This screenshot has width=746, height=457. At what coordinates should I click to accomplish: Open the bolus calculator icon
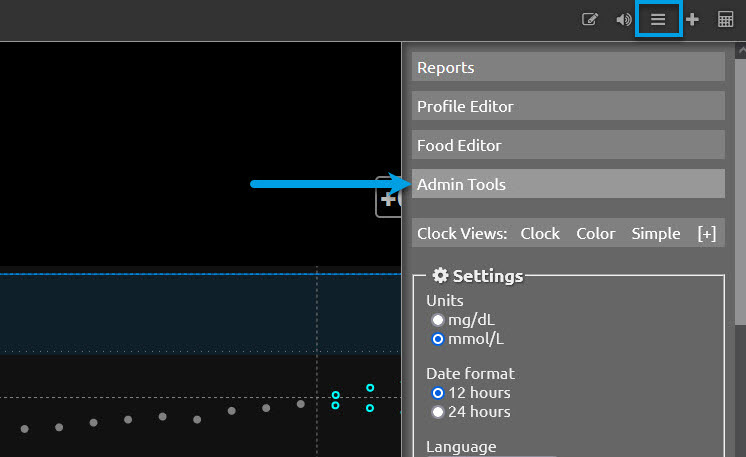pyautogui.click(x=726, y=19)
